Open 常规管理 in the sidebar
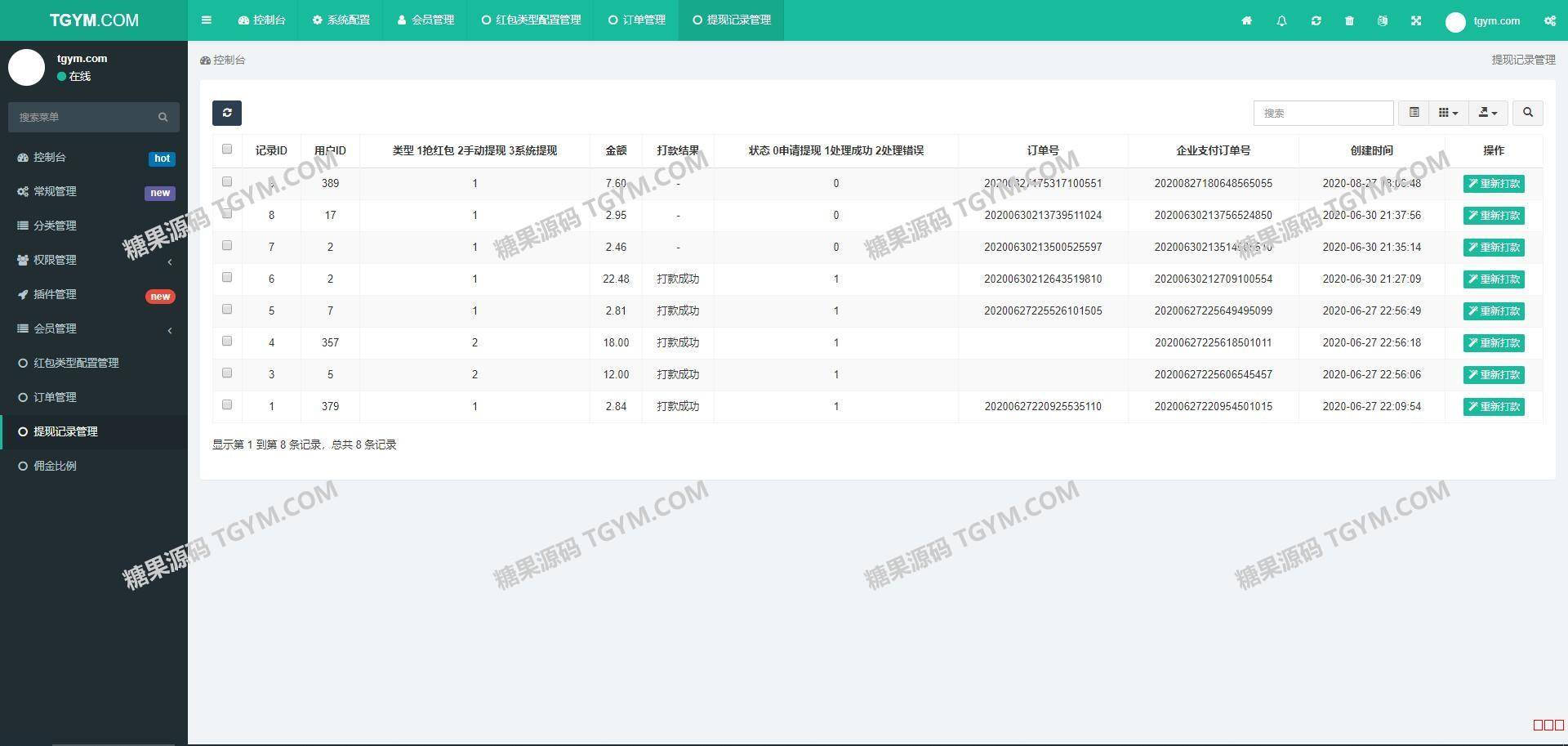 tap(94, 191)
